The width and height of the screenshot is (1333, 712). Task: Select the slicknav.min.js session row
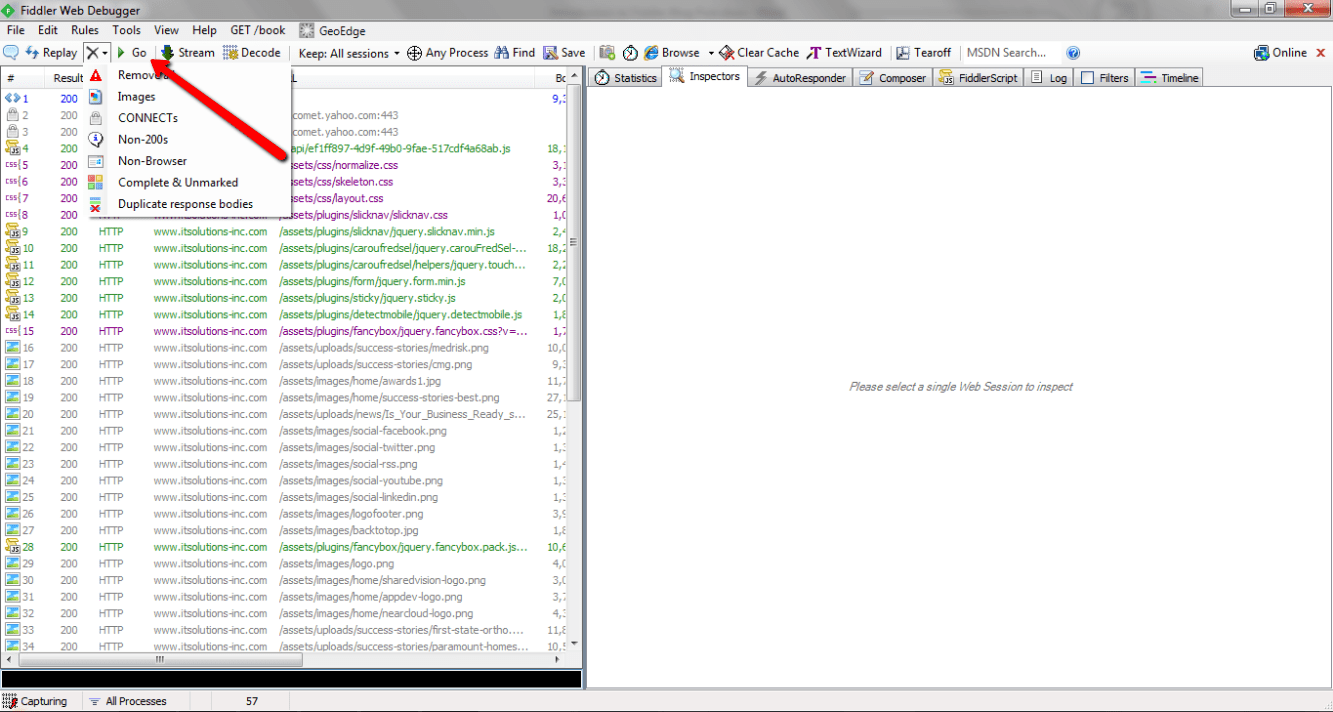[284, 231]
